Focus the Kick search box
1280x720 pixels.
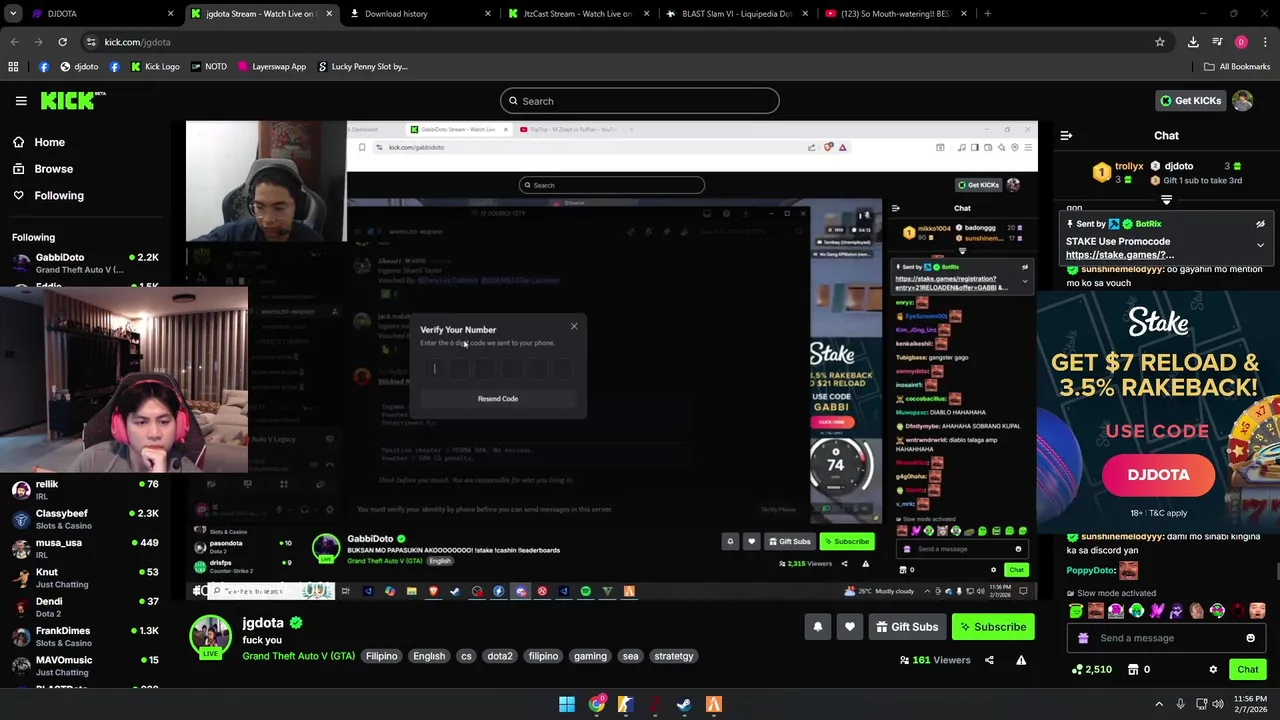tap(640, 101)
